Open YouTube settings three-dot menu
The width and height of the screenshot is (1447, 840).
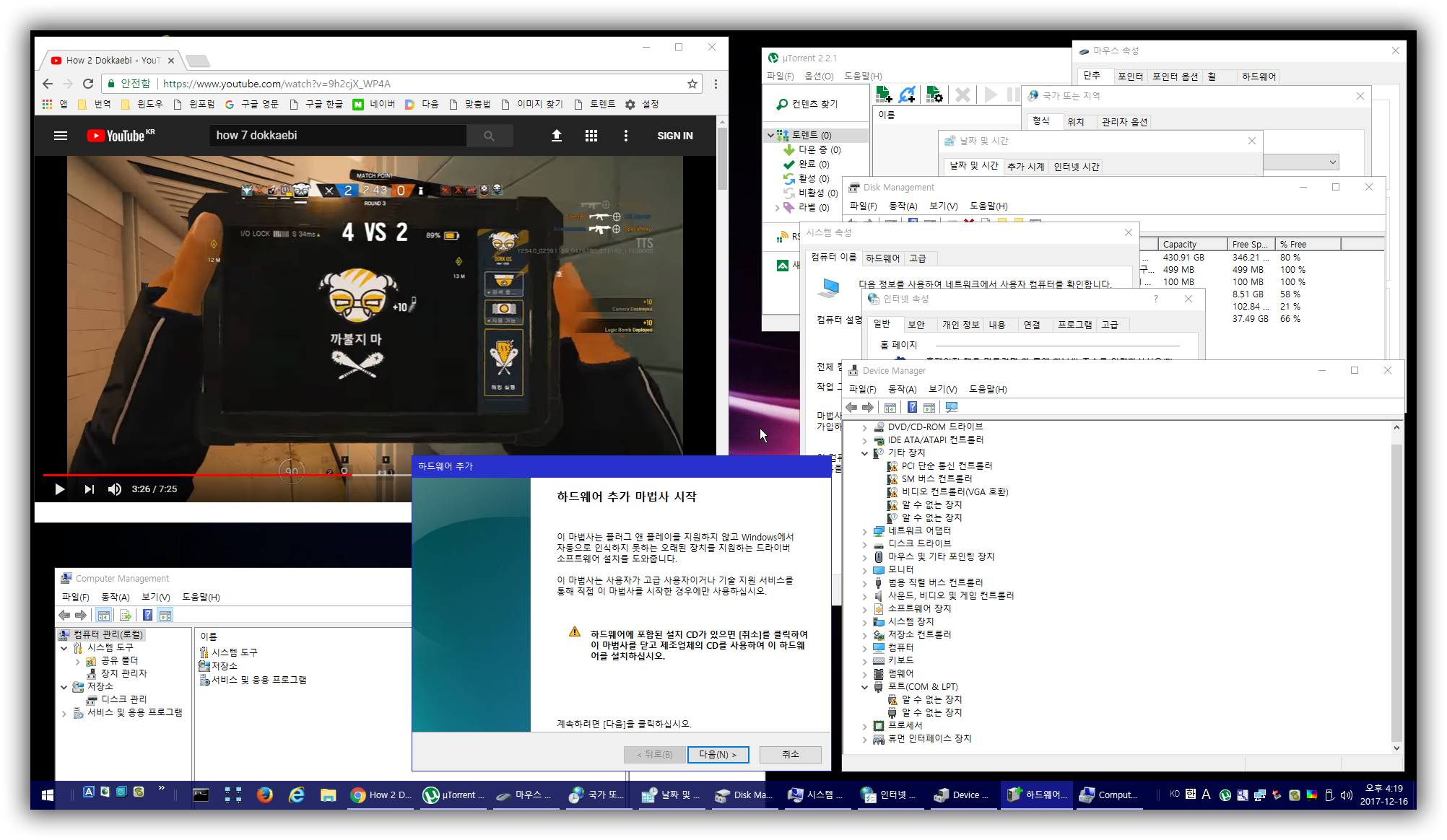click(626, 136)
